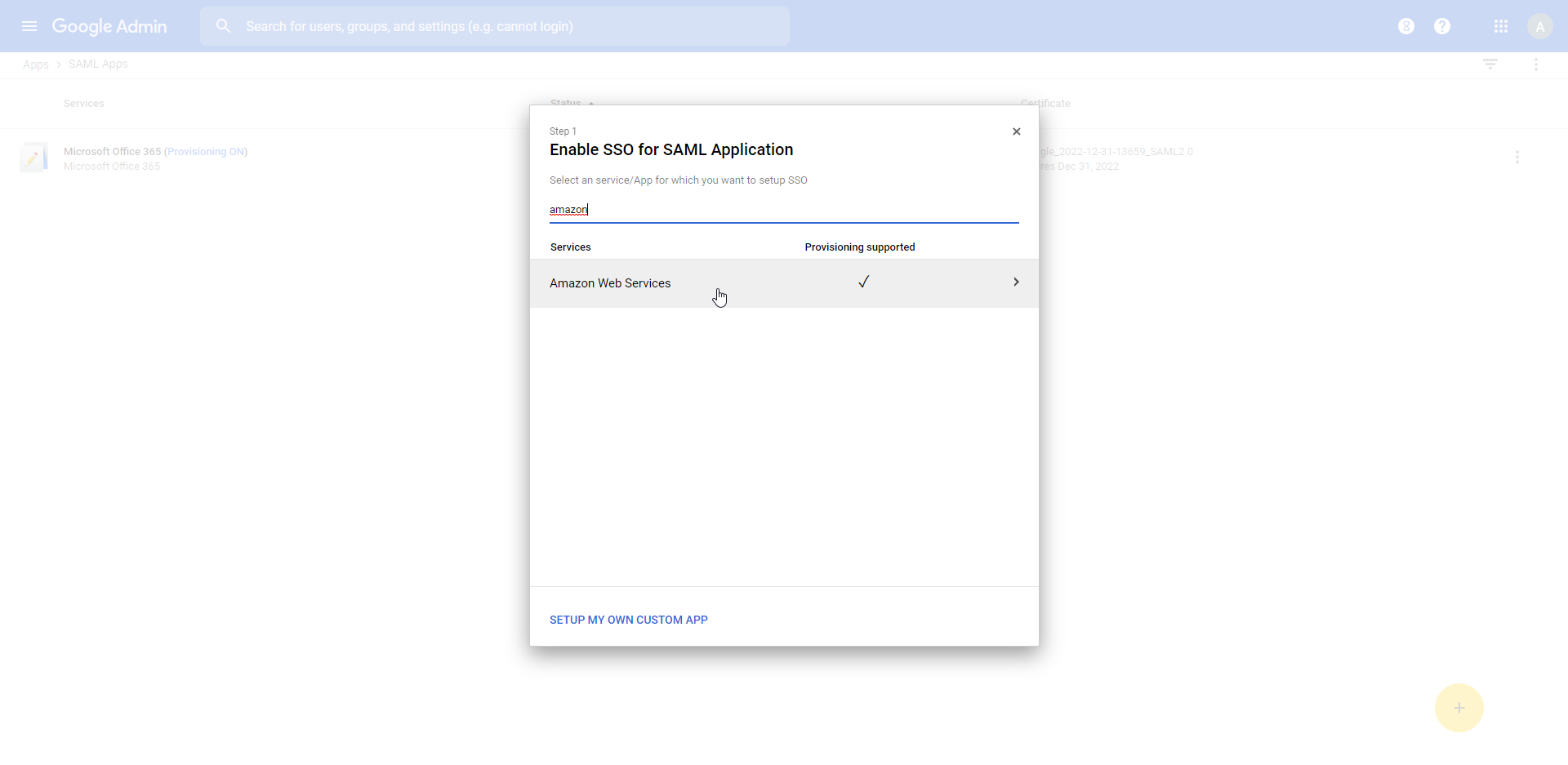
Task: Click the magnifier search icon
Action: pyautogui.click(x=223, y=26)
